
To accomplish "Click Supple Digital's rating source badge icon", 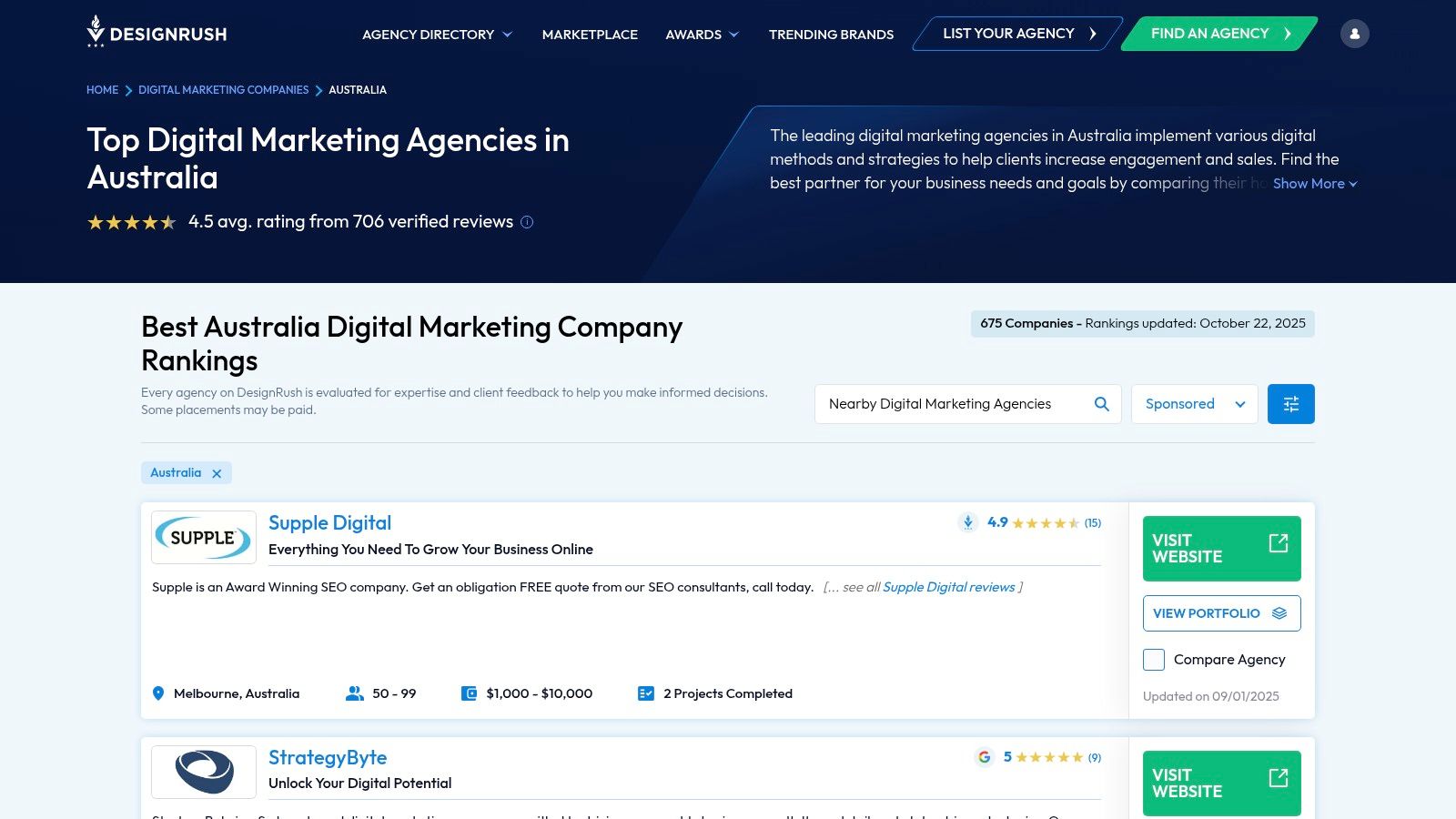I will tap(968, 522).
